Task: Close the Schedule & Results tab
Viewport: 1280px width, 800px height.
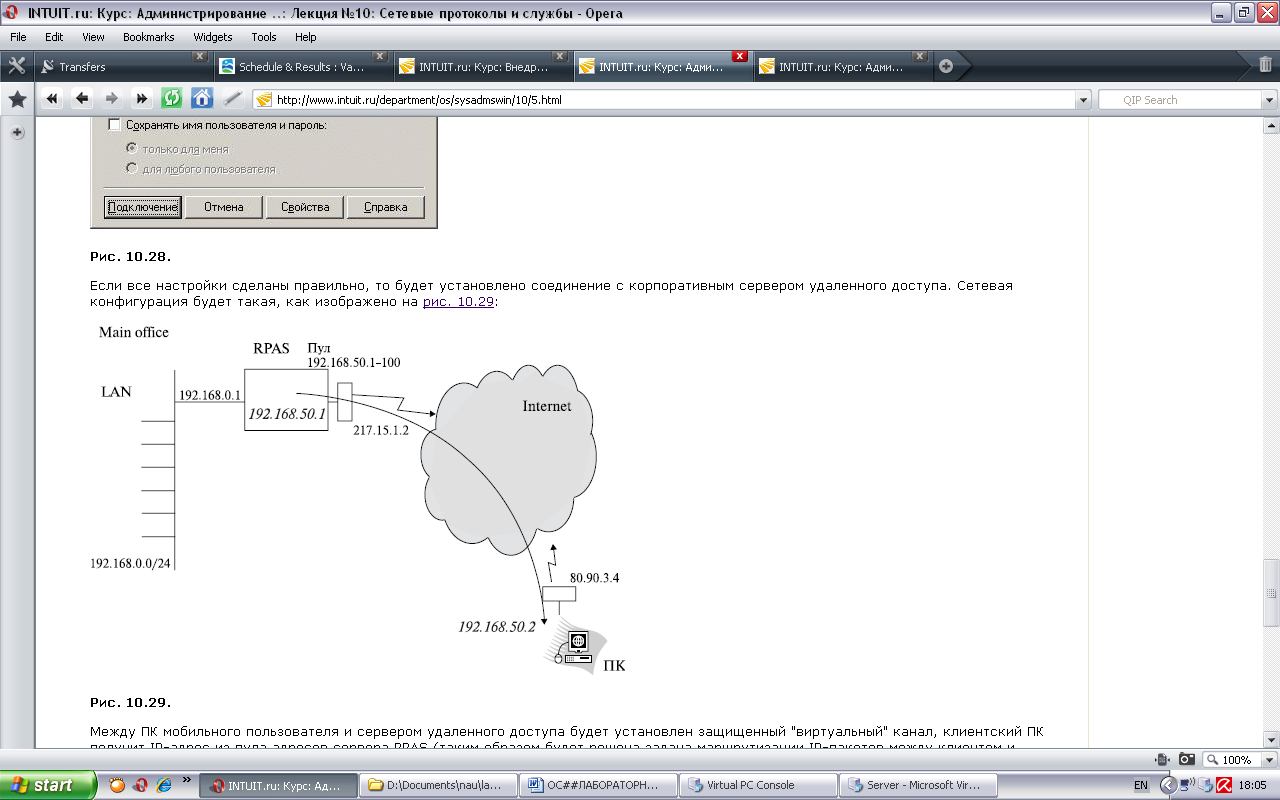Action: [x=379, y=57]
